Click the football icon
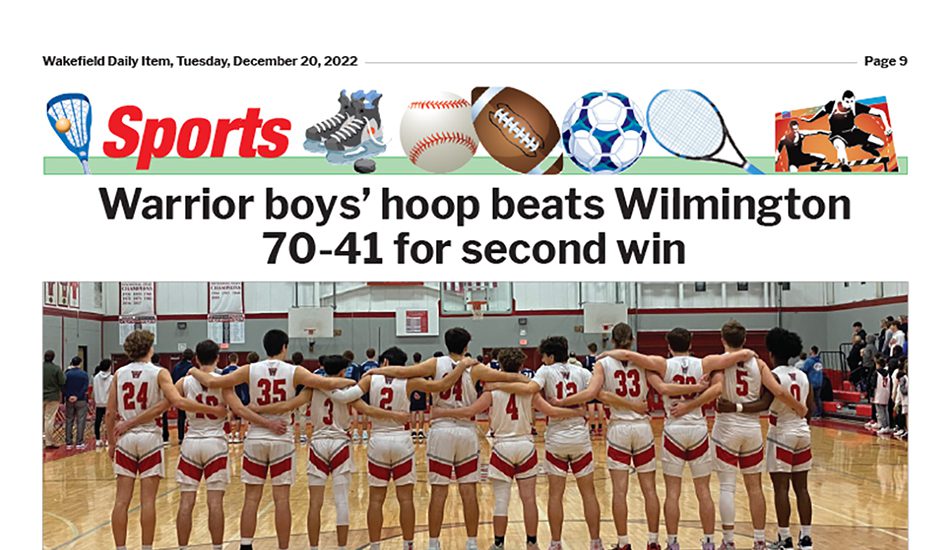The width and height of the screenshot is (950, 550). [517, 130]
